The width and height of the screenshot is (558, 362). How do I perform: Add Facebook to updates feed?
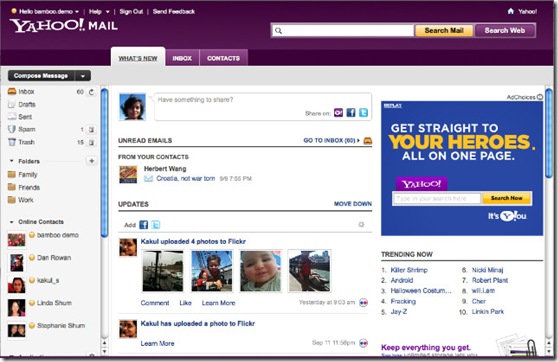coord(143,225)
